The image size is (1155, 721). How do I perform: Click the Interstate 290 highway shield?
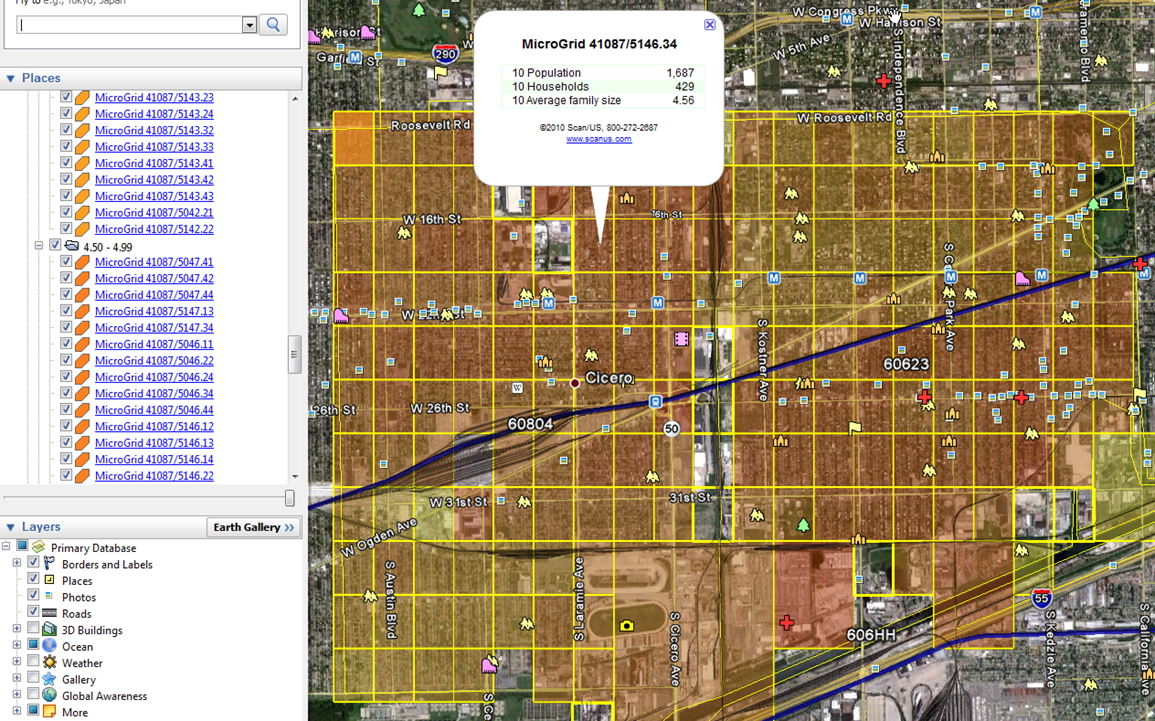(x=446, y=54)
